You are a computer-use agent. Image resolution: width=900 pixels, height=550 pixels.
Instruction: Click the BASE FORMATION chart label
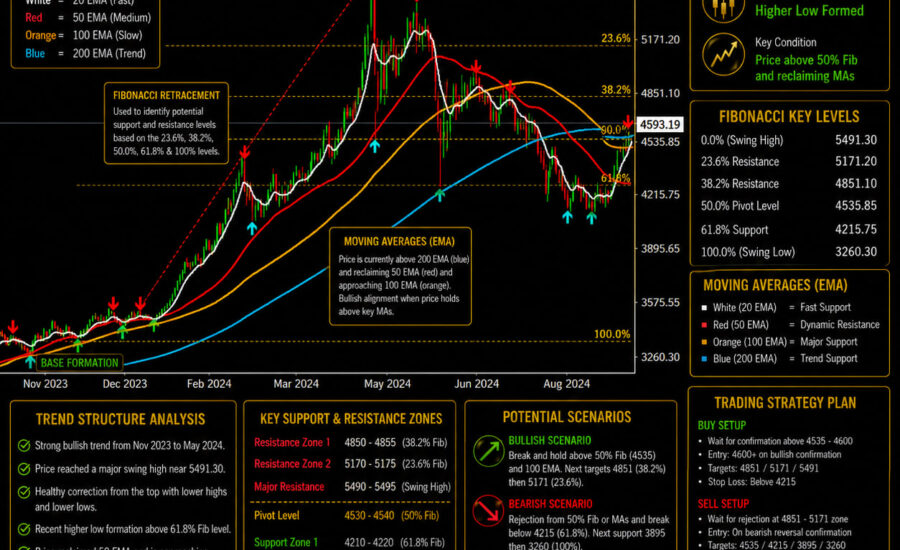[80, 363]
